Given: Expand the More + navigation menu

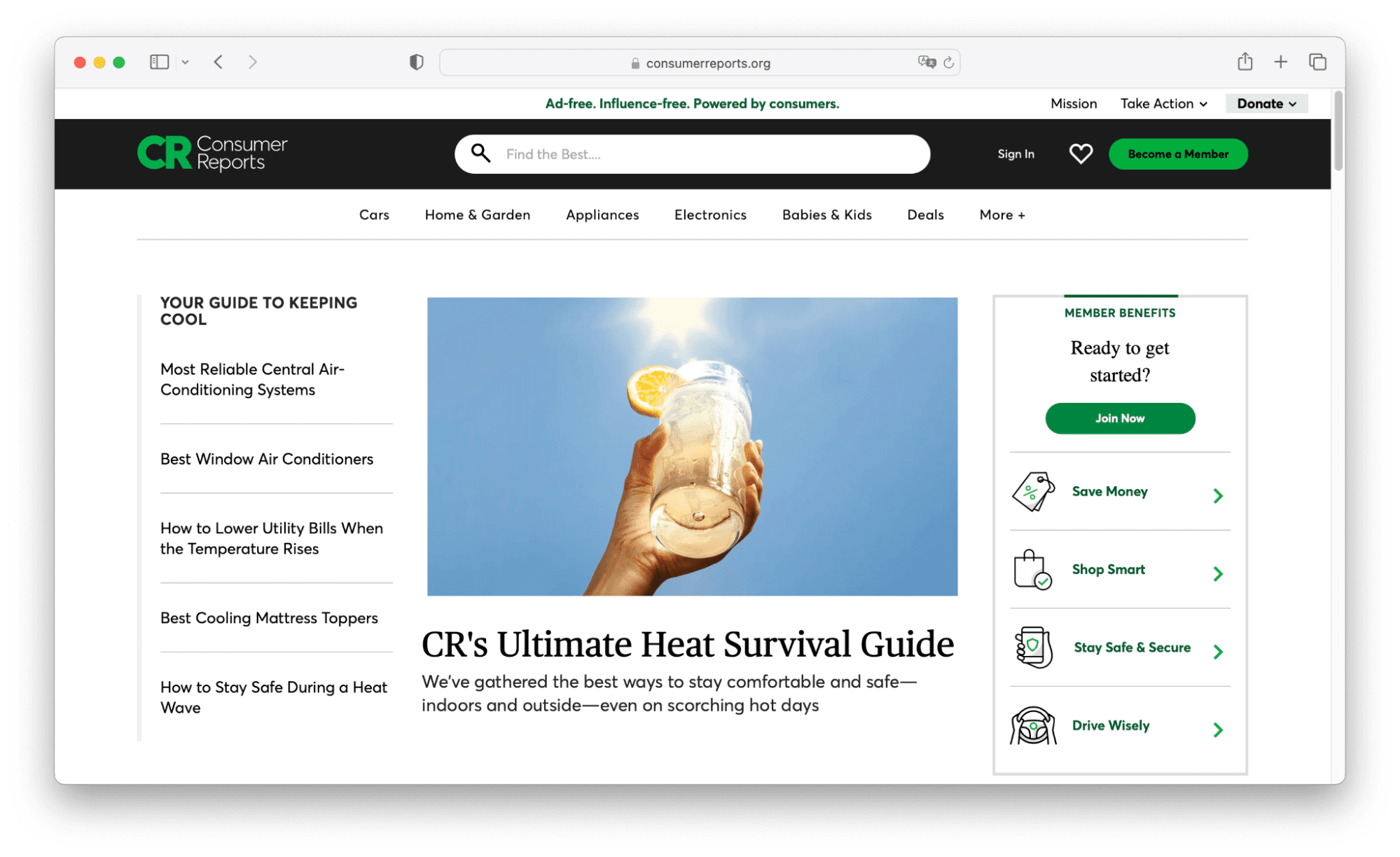Looking at the screenshot, I should coord(1002,215).
